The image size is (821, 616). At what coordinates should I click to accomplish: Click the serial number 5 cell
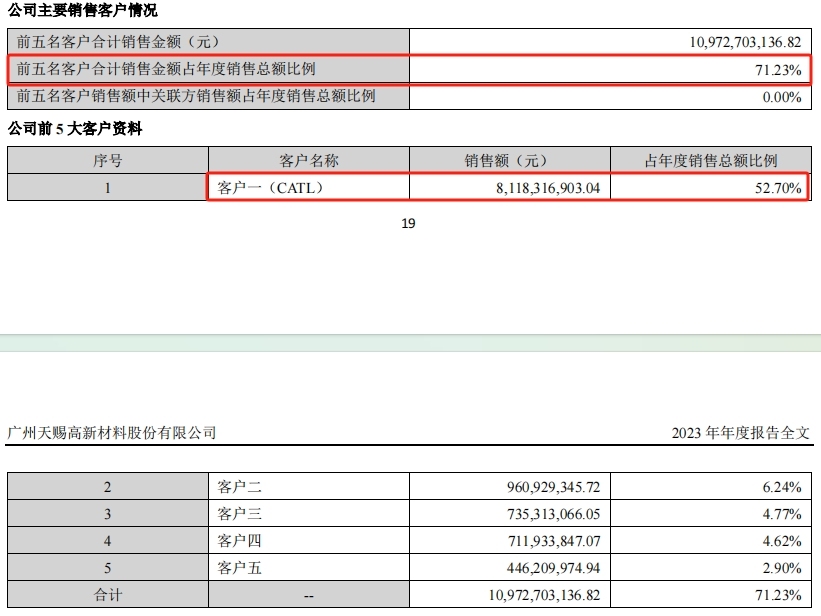tap(107, 568)
